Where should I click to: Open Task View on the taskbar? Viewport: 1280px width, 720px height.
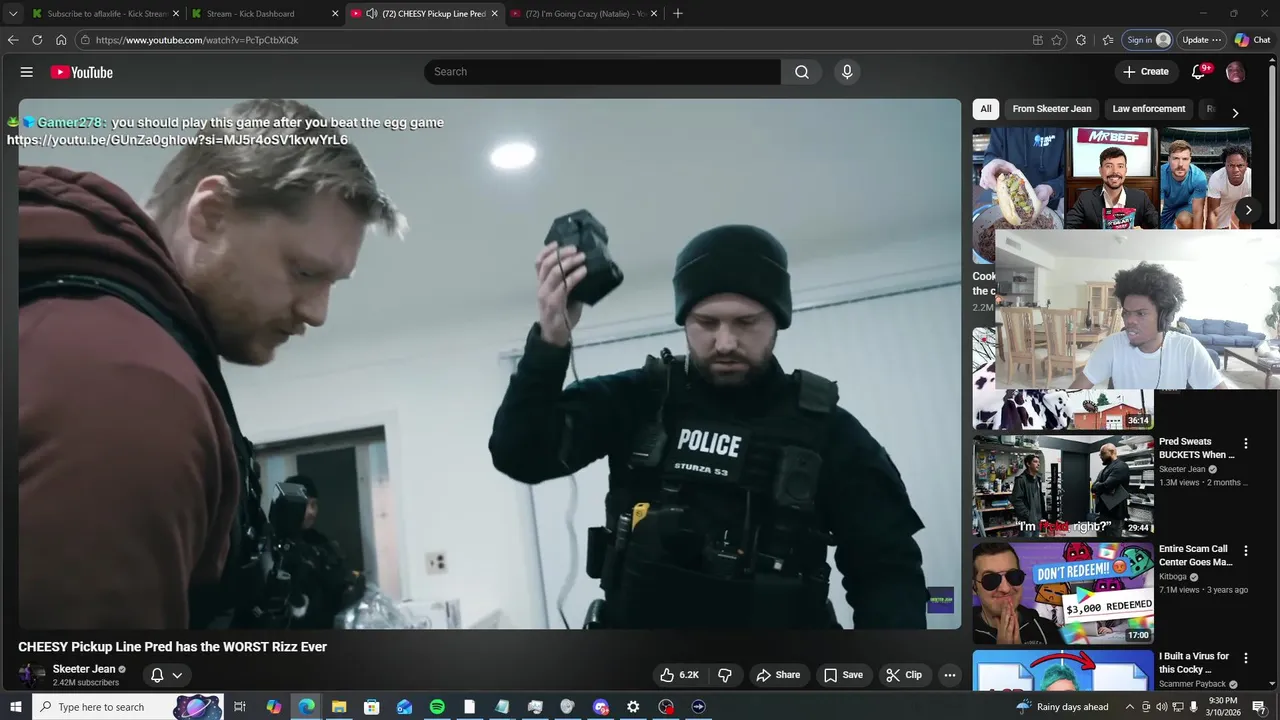coord(240,707)
